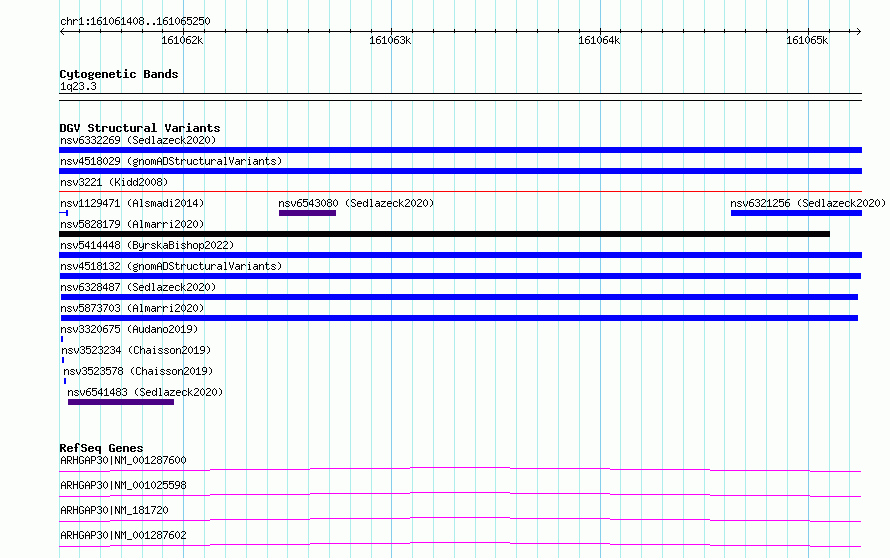Click the blue bar under nsv4518132
This screenshot has height=558, width=890.
[x=460, y=276]
